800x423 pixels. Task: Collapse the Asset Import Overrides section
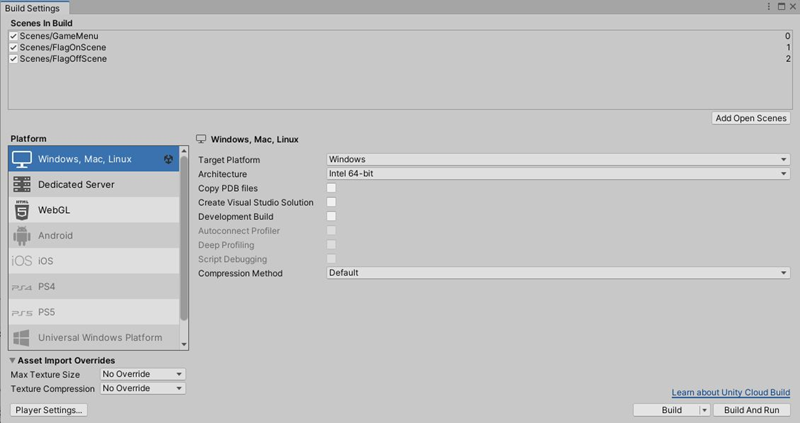point(12,360)
